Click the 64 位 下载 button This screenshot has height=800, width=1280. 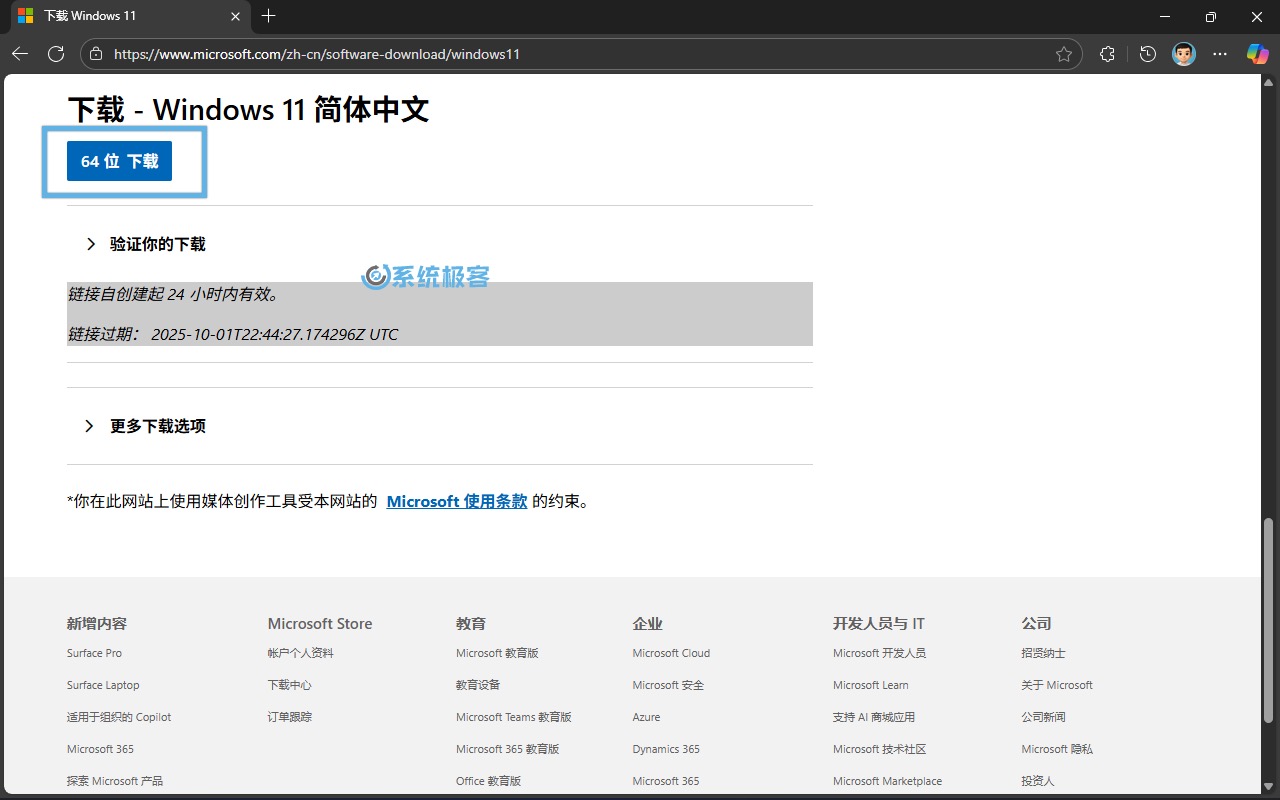pos(119,161)
